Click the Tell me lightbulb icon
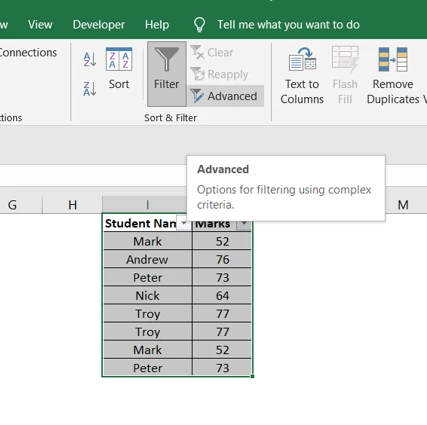 click(x=199, y=25)
